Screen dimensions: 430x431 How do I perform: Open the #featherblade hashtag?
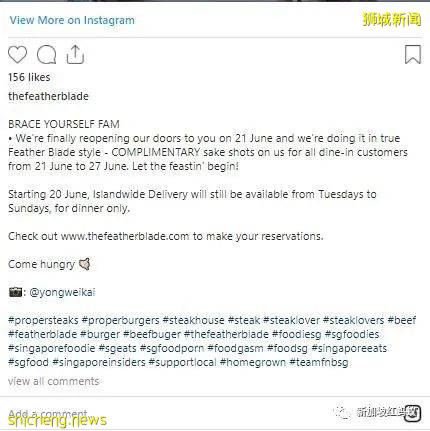(43, 334)
